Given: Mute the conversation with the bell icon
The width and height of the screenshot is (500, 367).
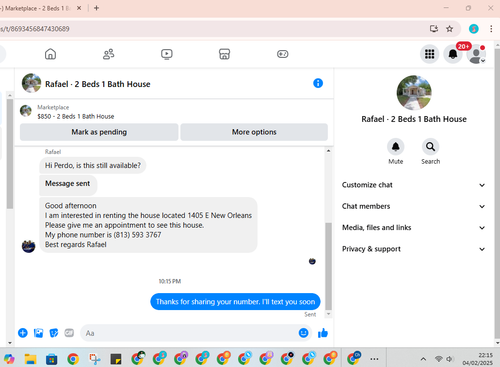Looking at the screenshot, I should [396, 147].
